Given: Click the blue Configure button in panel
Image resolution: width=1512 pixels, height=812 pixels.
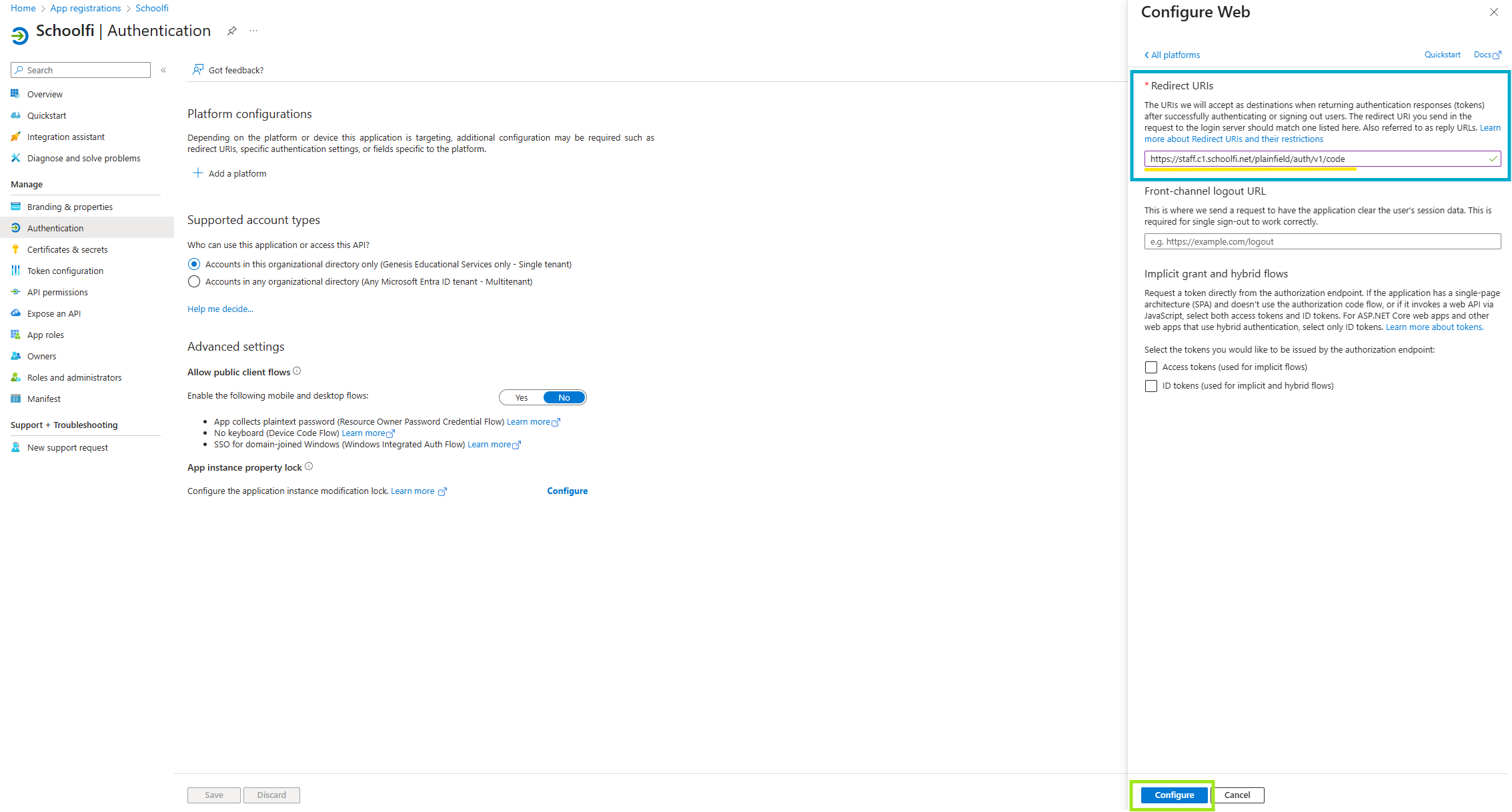Looking at the screenshot, I should coord(1174,795).
